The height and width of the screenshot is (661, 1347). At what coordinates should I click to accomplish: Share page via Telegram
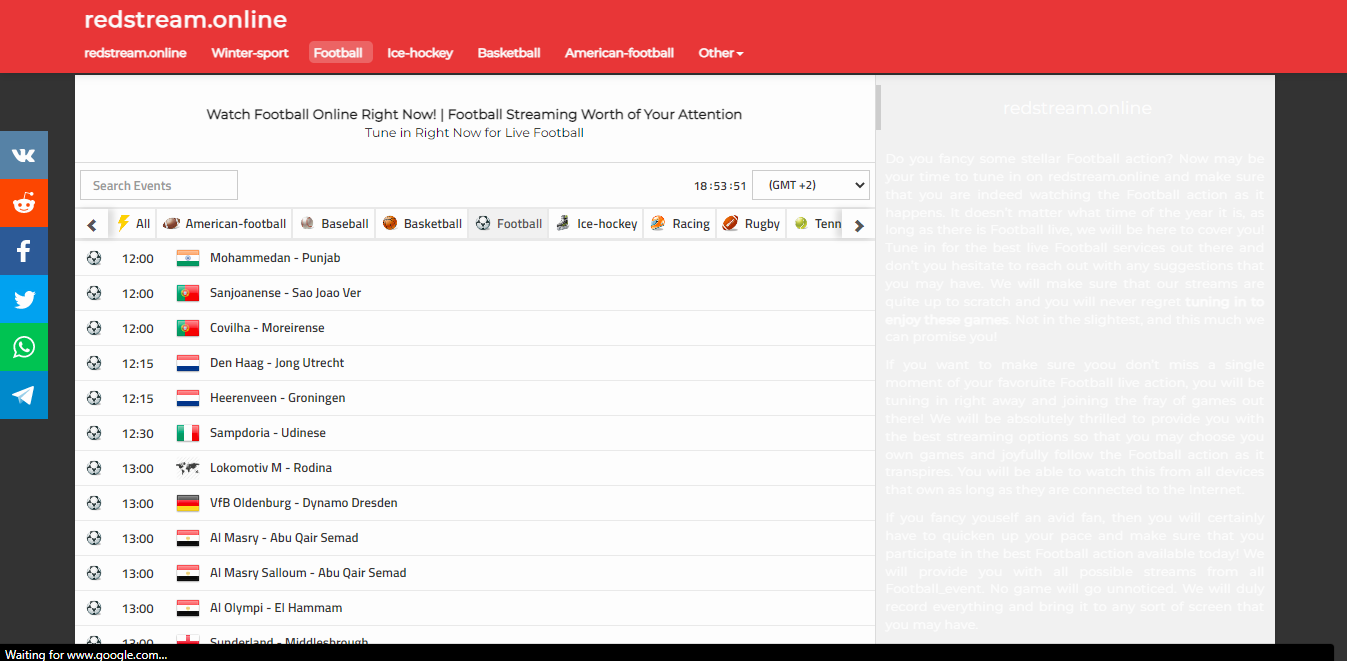pyautogui.click(x=24, y=395)
